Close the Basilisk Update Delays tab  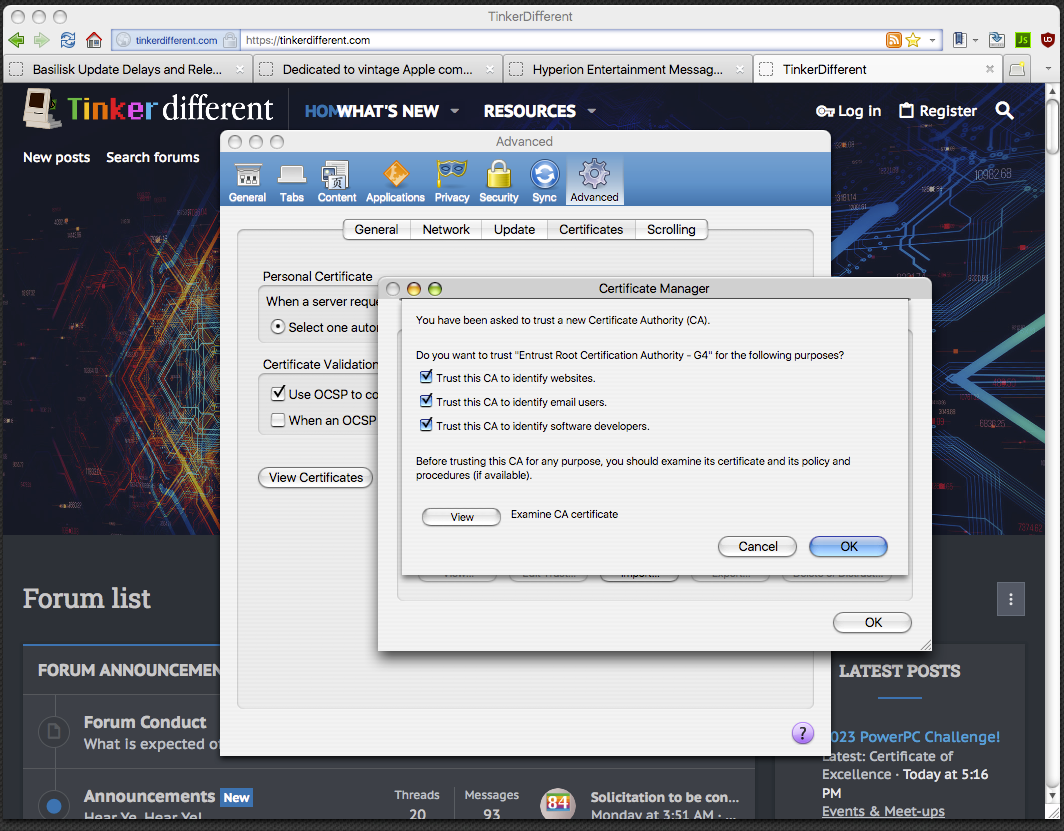pyautogui.click(x=240, y=69)
